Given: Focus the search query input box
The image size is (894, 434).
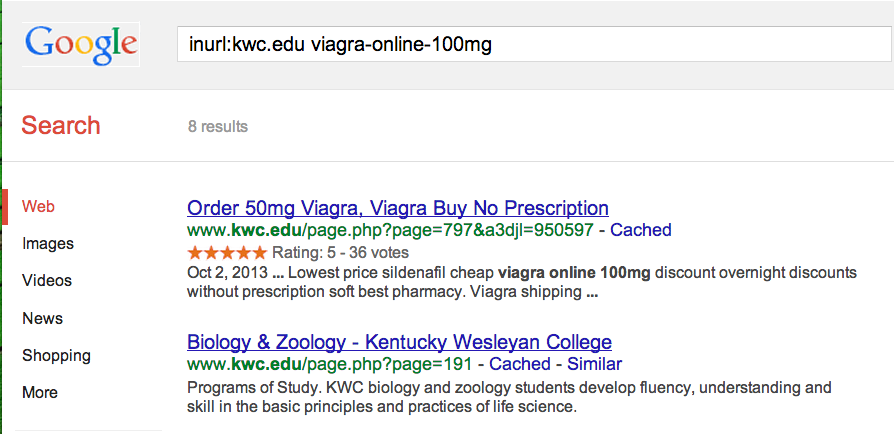Looking at the screenshot, I should pos(530,45).
